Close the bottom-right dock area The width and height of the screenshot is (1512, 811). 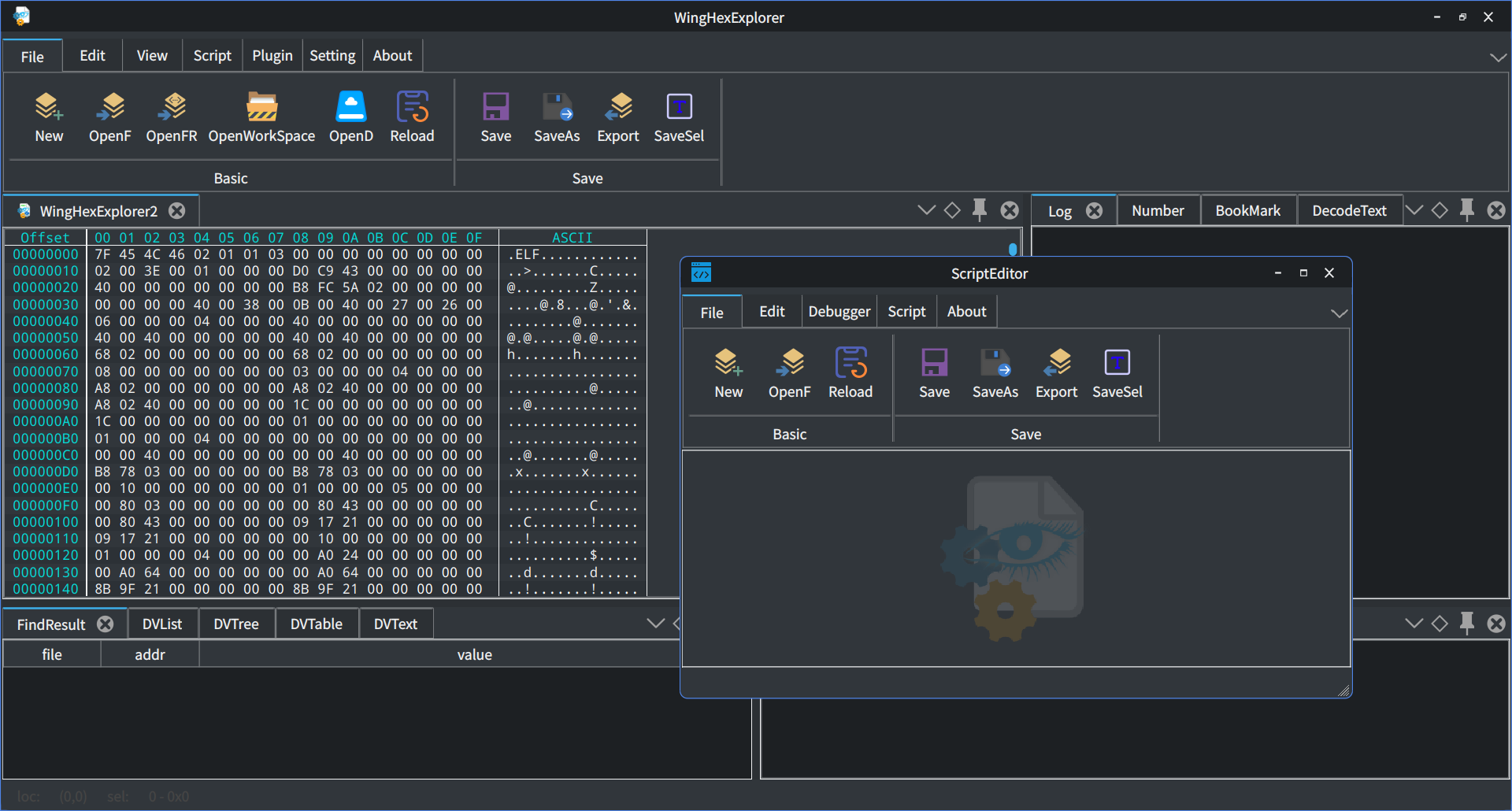coord(1496,624)
